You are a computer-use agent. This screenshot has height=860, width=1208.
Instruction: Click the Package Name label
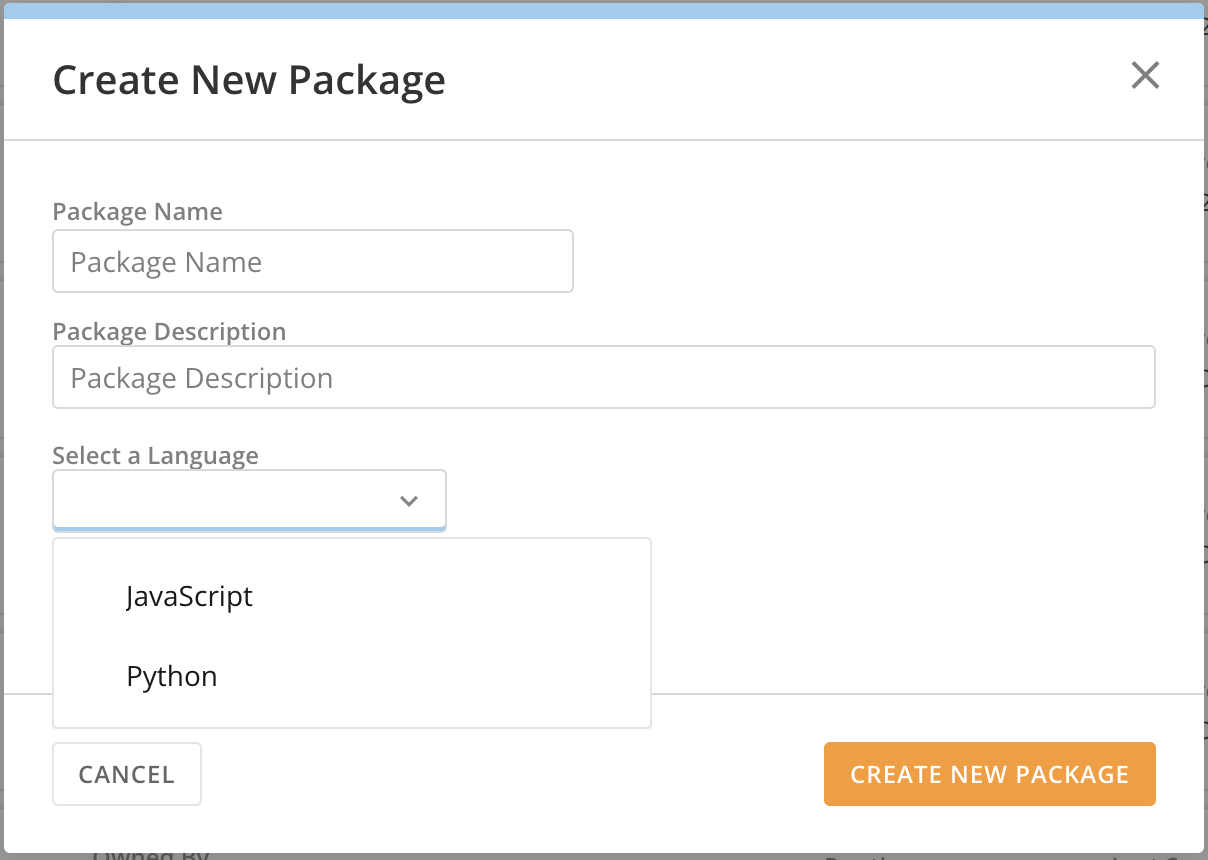137,211
